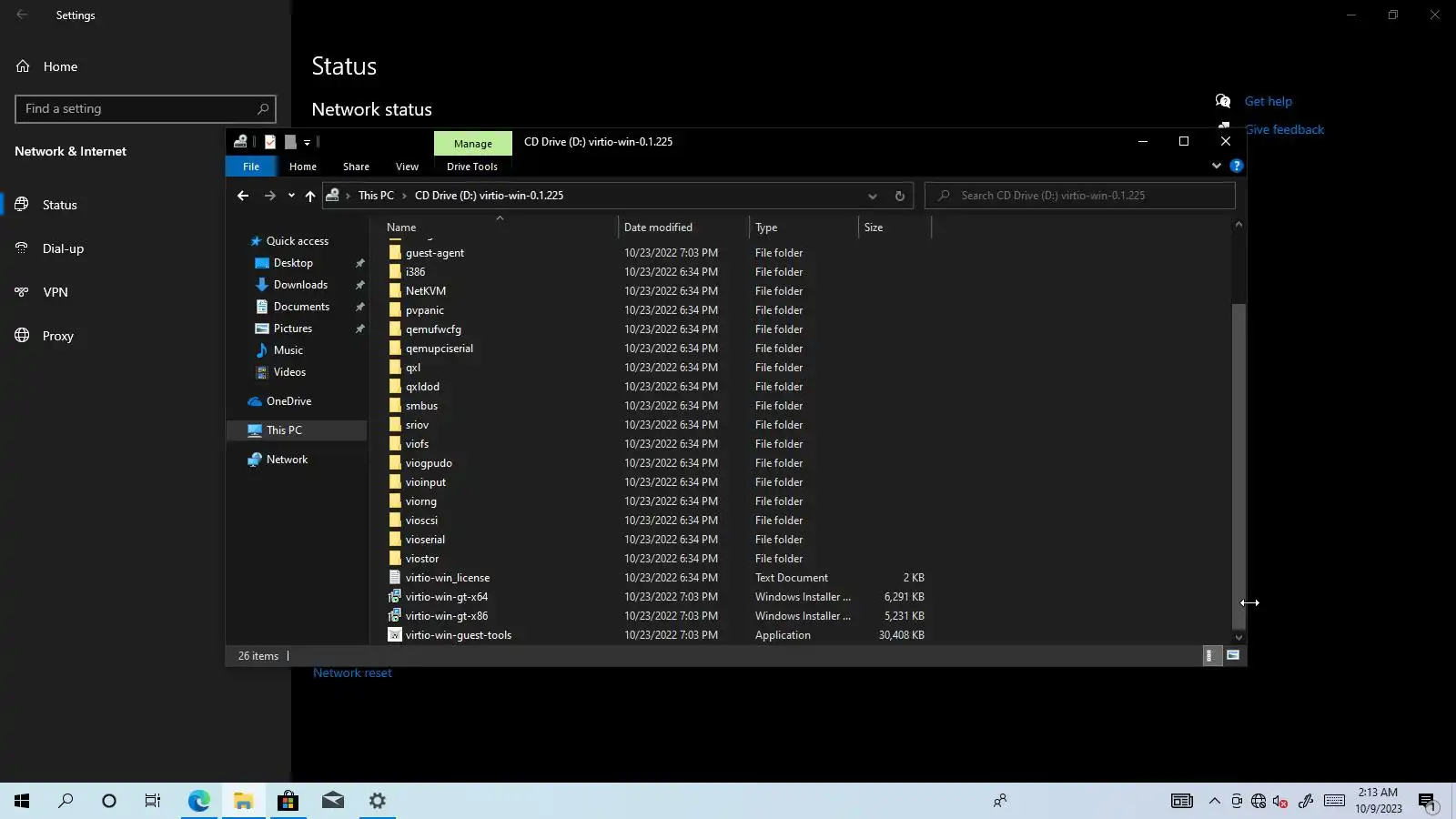
Task: Select the virtio-win-guest-tools application icon
Action: pos(395,635)
